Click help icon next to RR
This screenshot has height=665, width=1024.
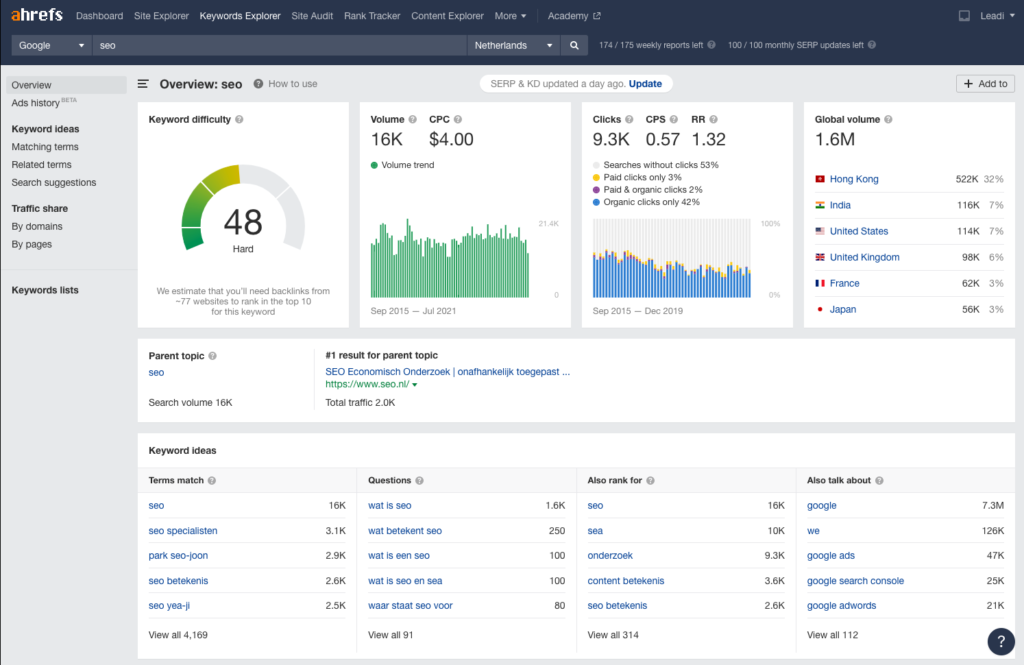point(713,120)
